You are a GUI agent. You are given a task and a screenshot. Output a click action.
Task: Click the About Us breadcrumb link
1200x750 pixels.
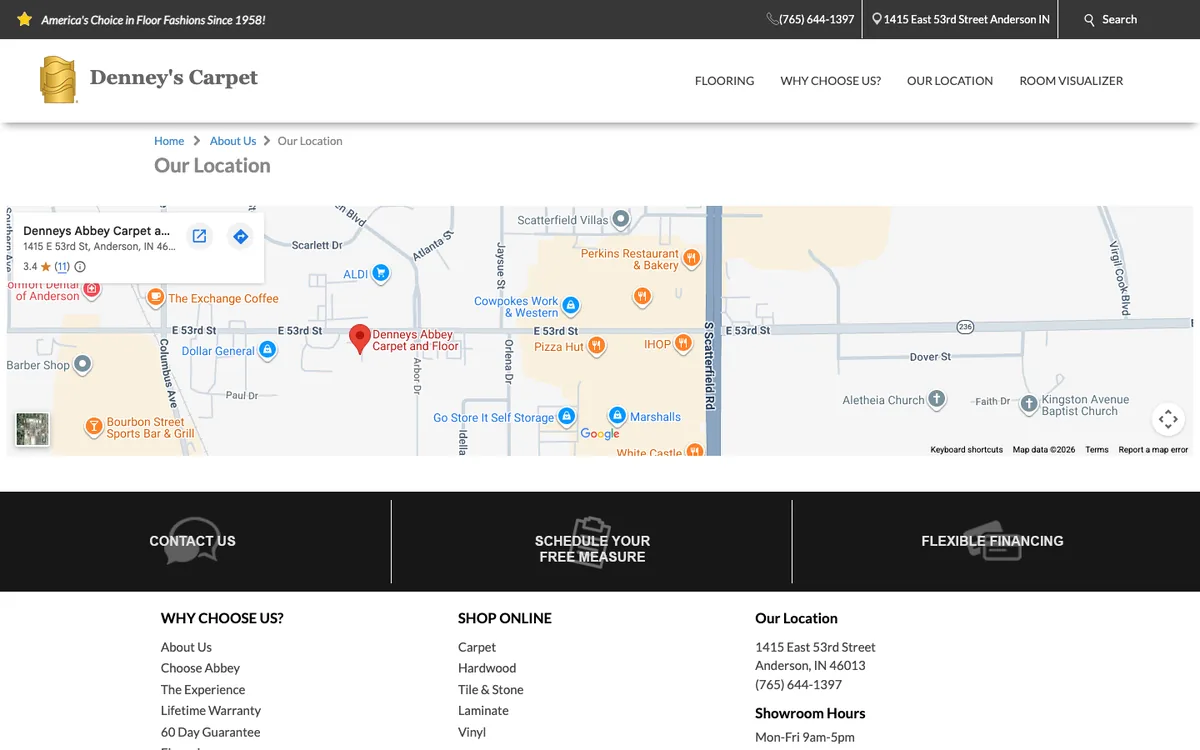233,141
